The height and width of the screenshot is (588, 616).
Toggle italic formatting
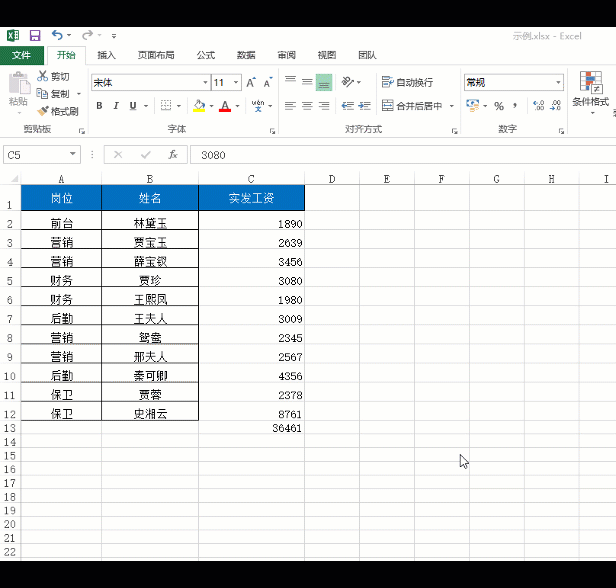(116, 106)
